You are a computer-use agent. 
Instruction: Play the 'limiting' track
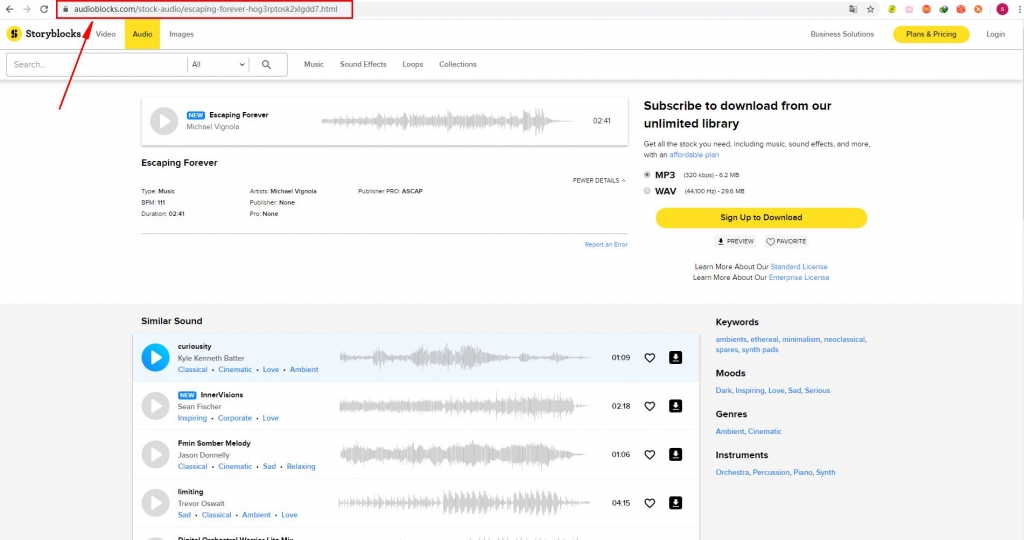click(155, 503)
